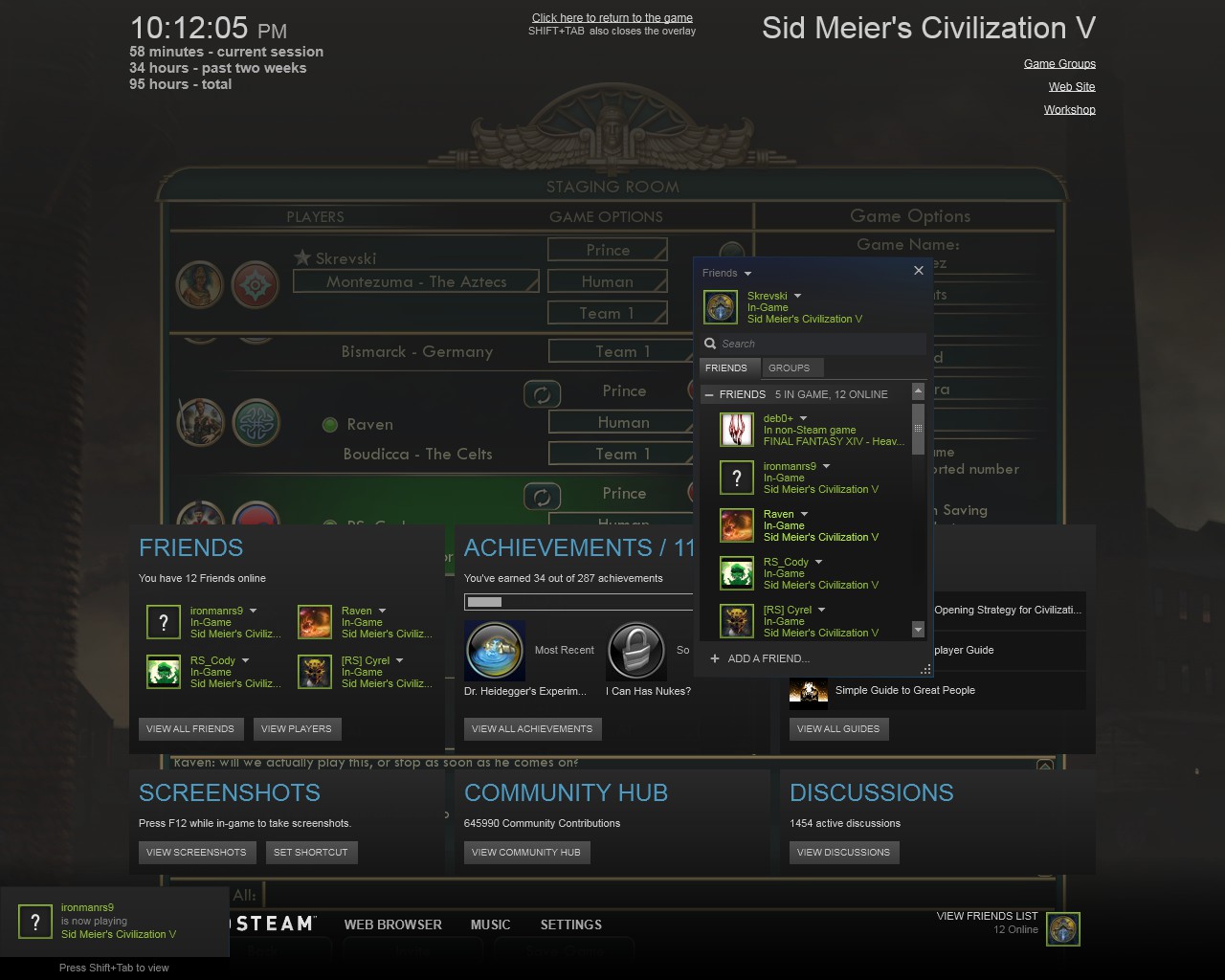Open Settings in the overlay bottom bar
This screenshot has width=1225, height=980.
(x=570, y=924)
